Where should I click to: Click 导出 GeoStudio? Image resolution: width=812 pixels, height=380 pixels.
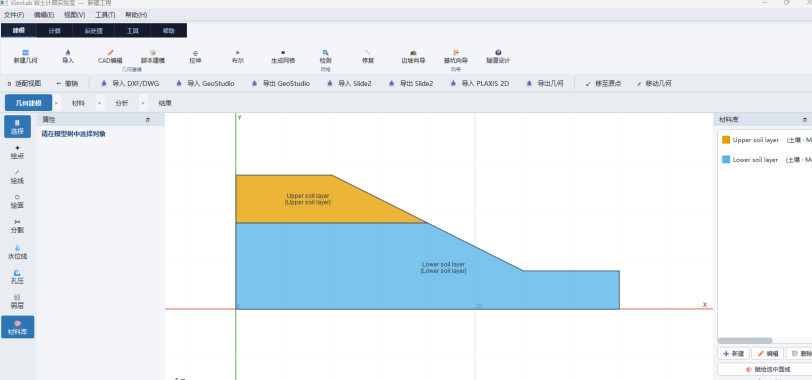point(281,83)
